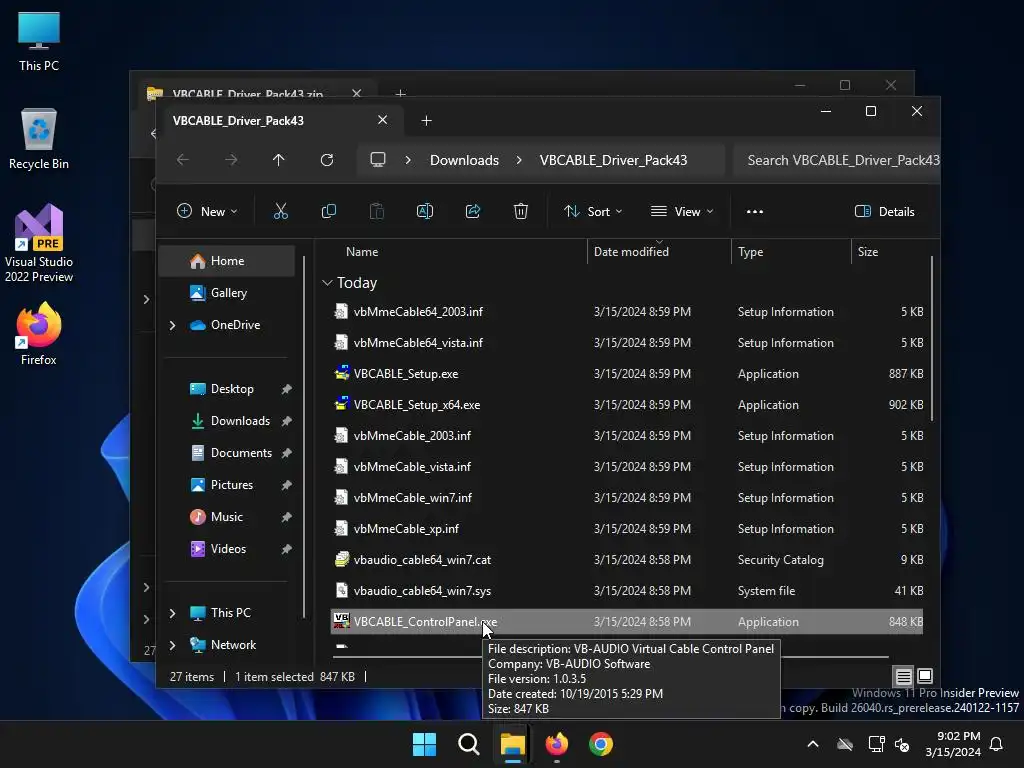Go up one folder level with the up arrow
This screenshot has width=1024, height=768.
pyautogui.click(x=278, y=160)
